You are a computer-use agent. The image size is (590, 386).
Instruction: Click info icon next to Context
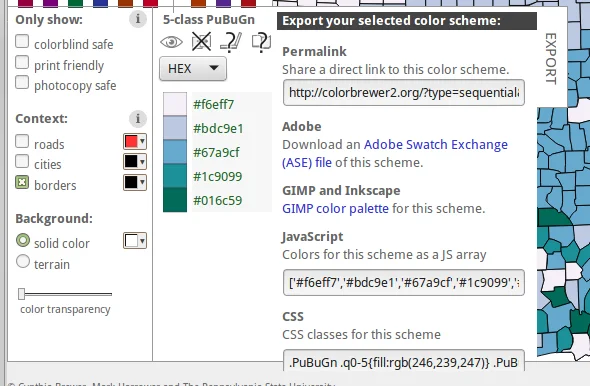point(138,119)
